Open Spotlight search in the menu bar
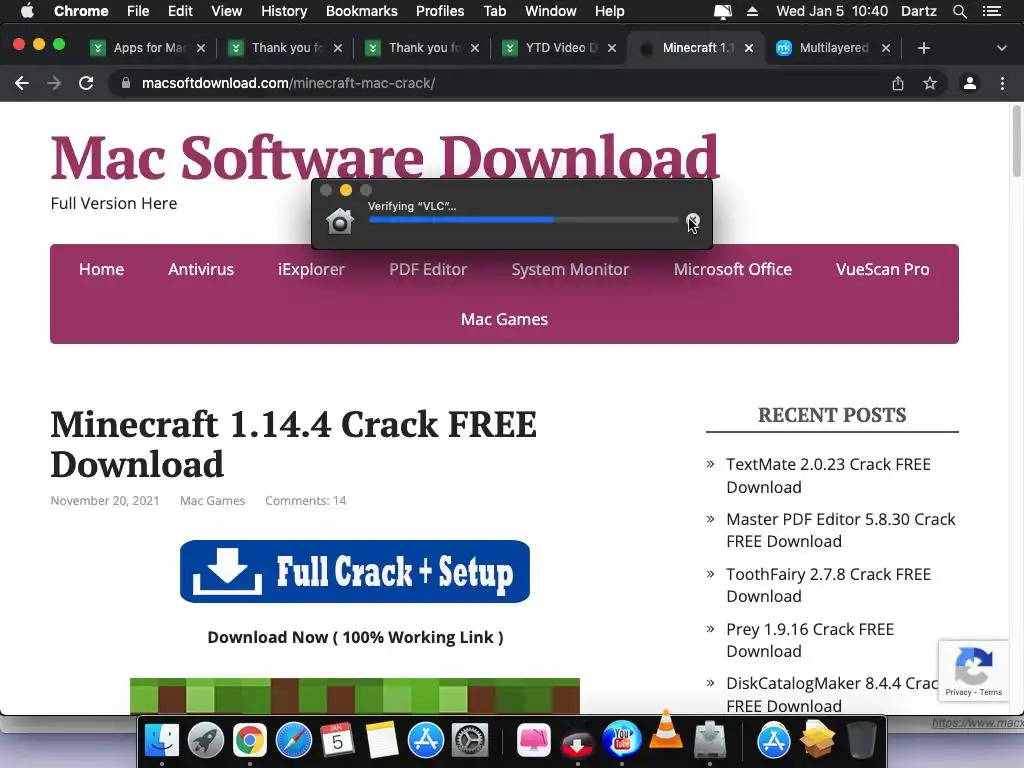The height and width of the screenshot is (768, 1024). click(959, 11)
